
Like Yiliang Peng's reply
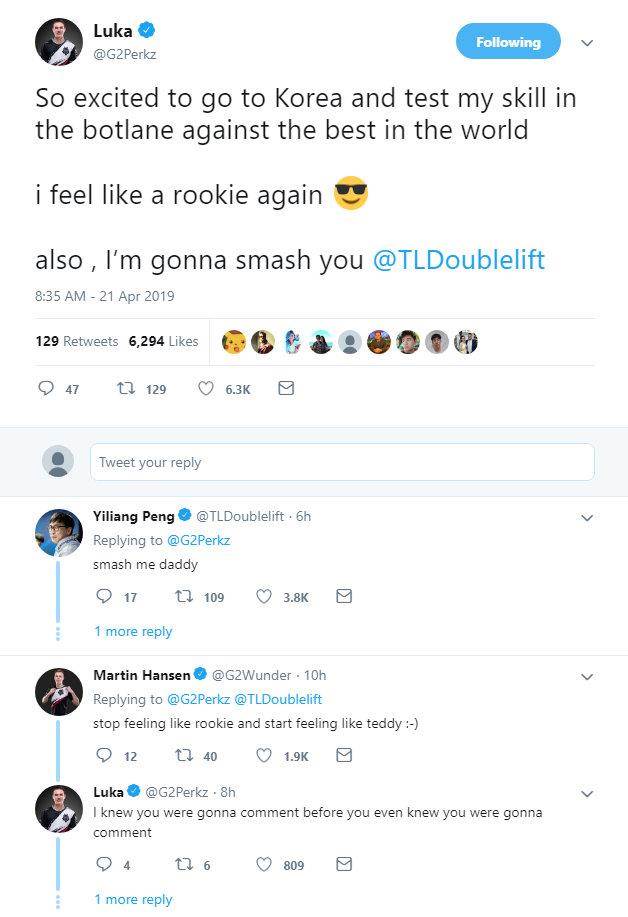[x=265, y=597]
